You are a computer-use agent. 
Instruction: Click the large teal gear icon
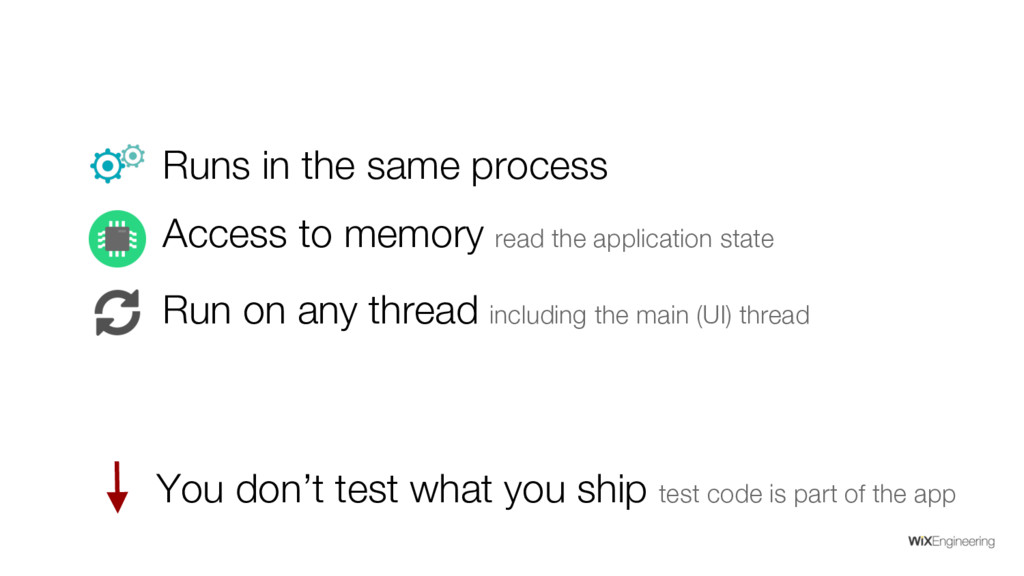[x=106, y=167]
